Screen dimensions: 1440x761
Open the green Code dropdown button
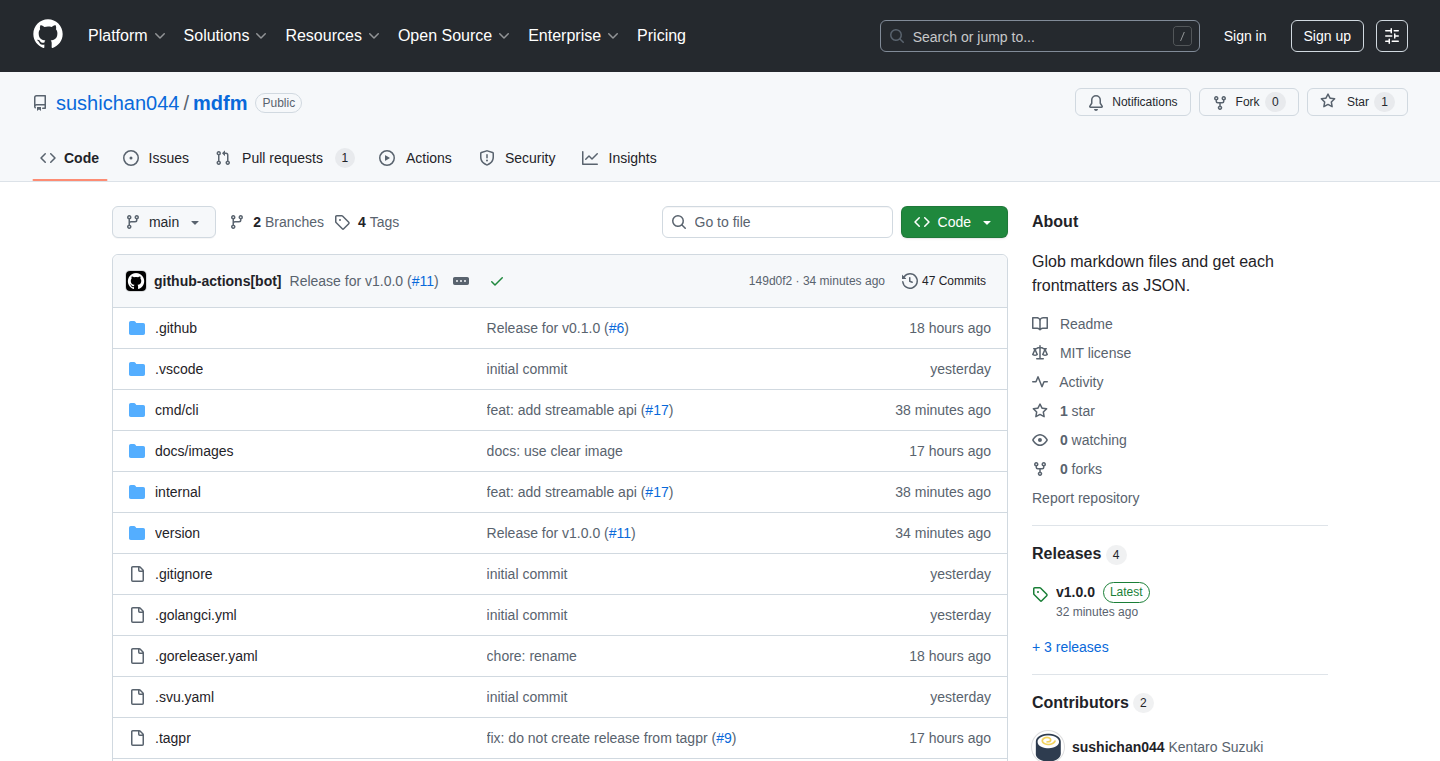pyautogui.click(x=954, y=222)
